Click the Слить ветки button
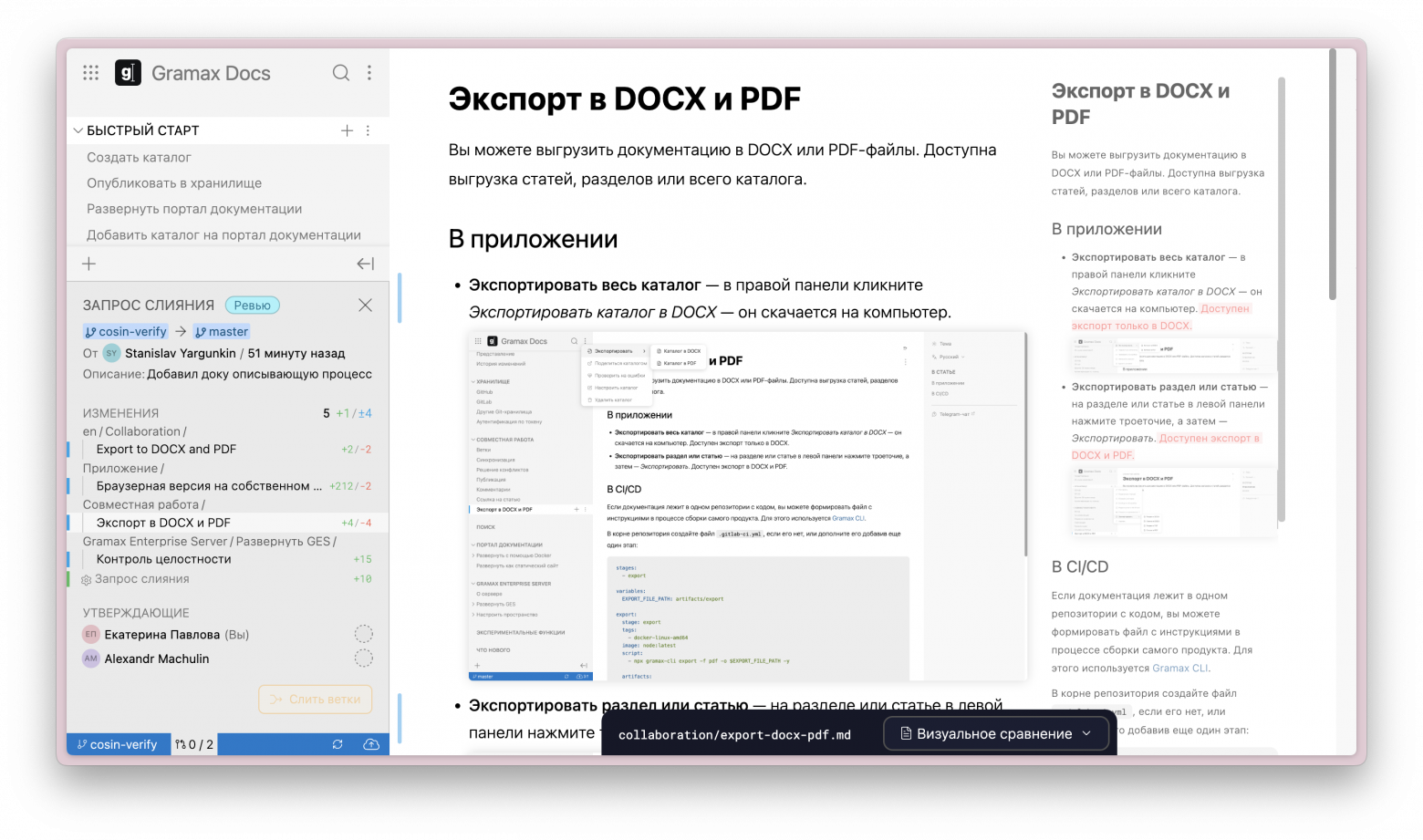This screenshot has height=840, width=1423. coord(315,700)
